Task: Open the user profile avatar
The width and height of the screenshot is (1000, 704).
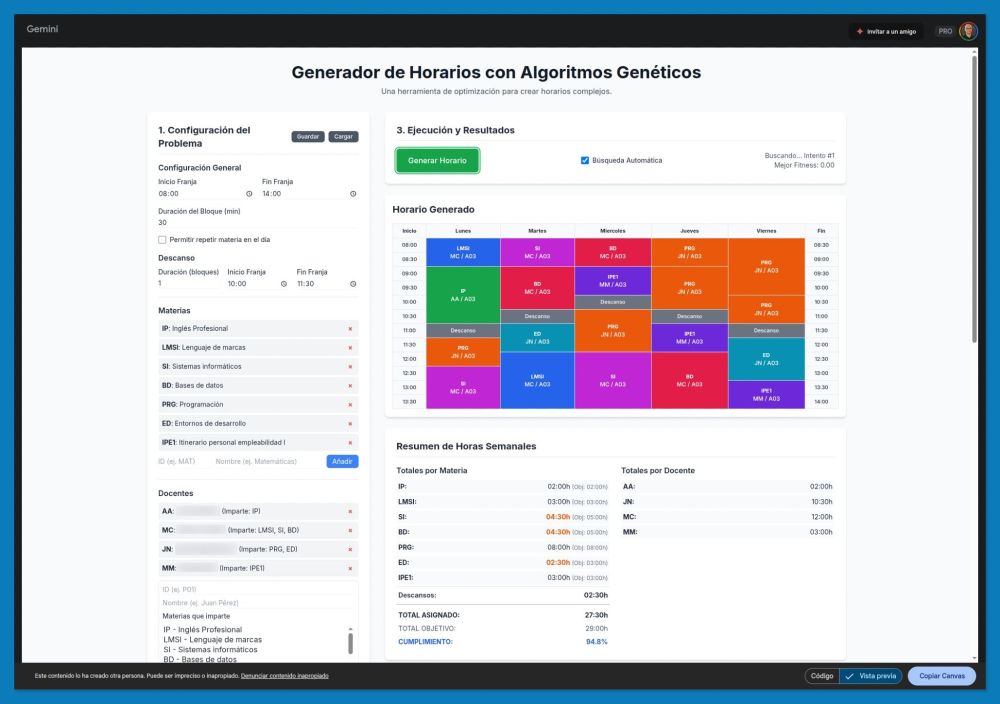Action: pos(968,31)
